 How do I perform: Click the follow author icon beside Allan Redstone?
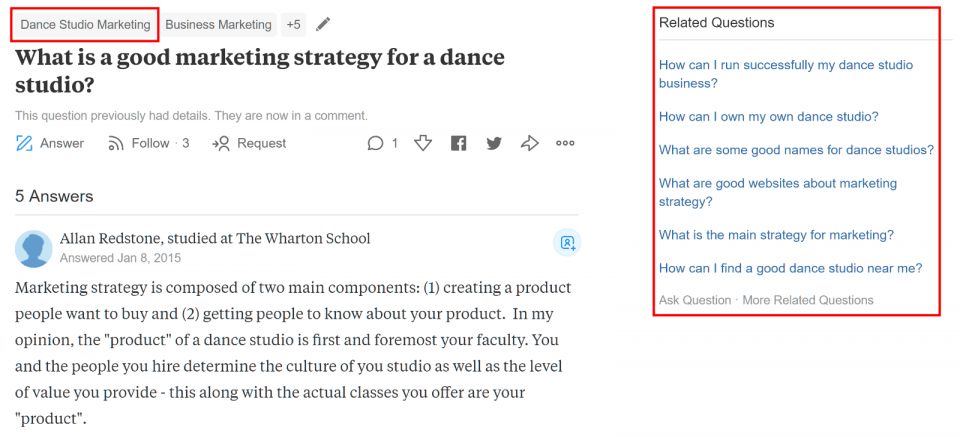[567, 242]
